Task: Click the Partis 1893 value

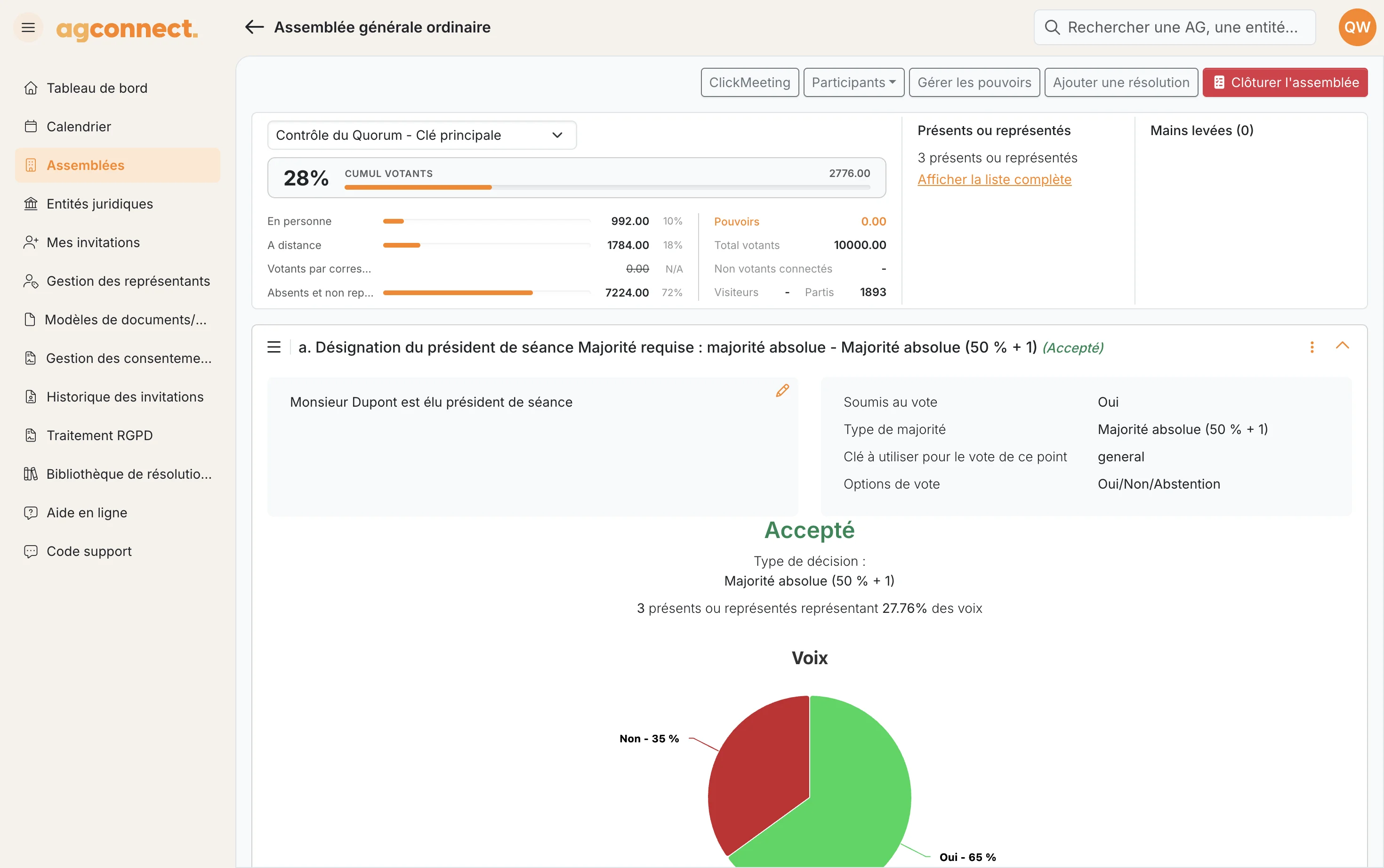Action: click(x=873, y=292)
